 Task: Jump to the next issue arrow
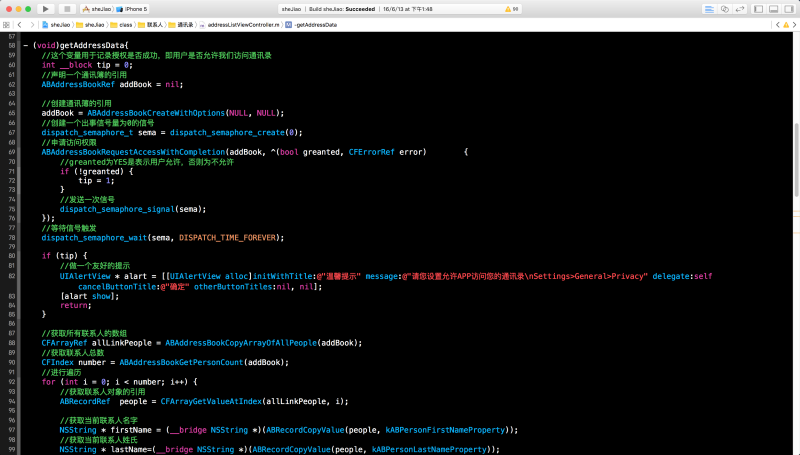pyautogui.click(x=794, y=24)
